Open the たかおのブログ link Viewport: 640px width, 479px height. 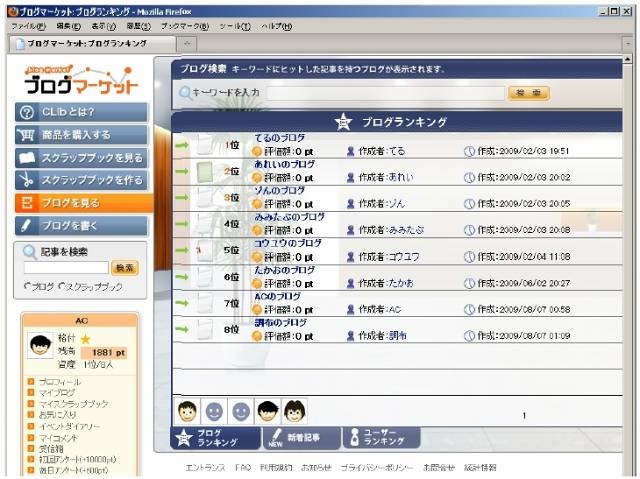click(x=284, y=270)
